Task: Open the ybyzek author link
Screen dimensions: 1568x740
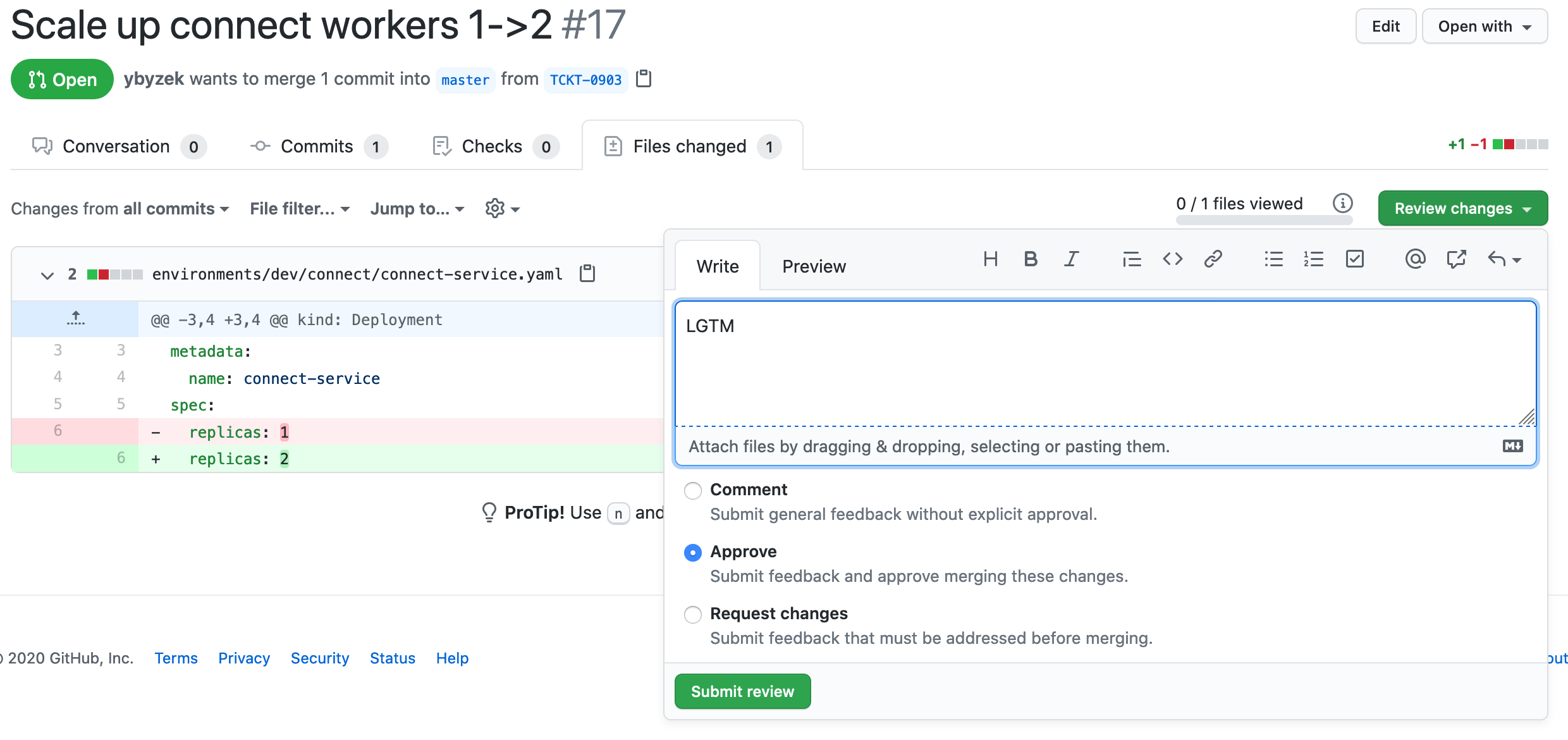Action: (x=154, y=78)
